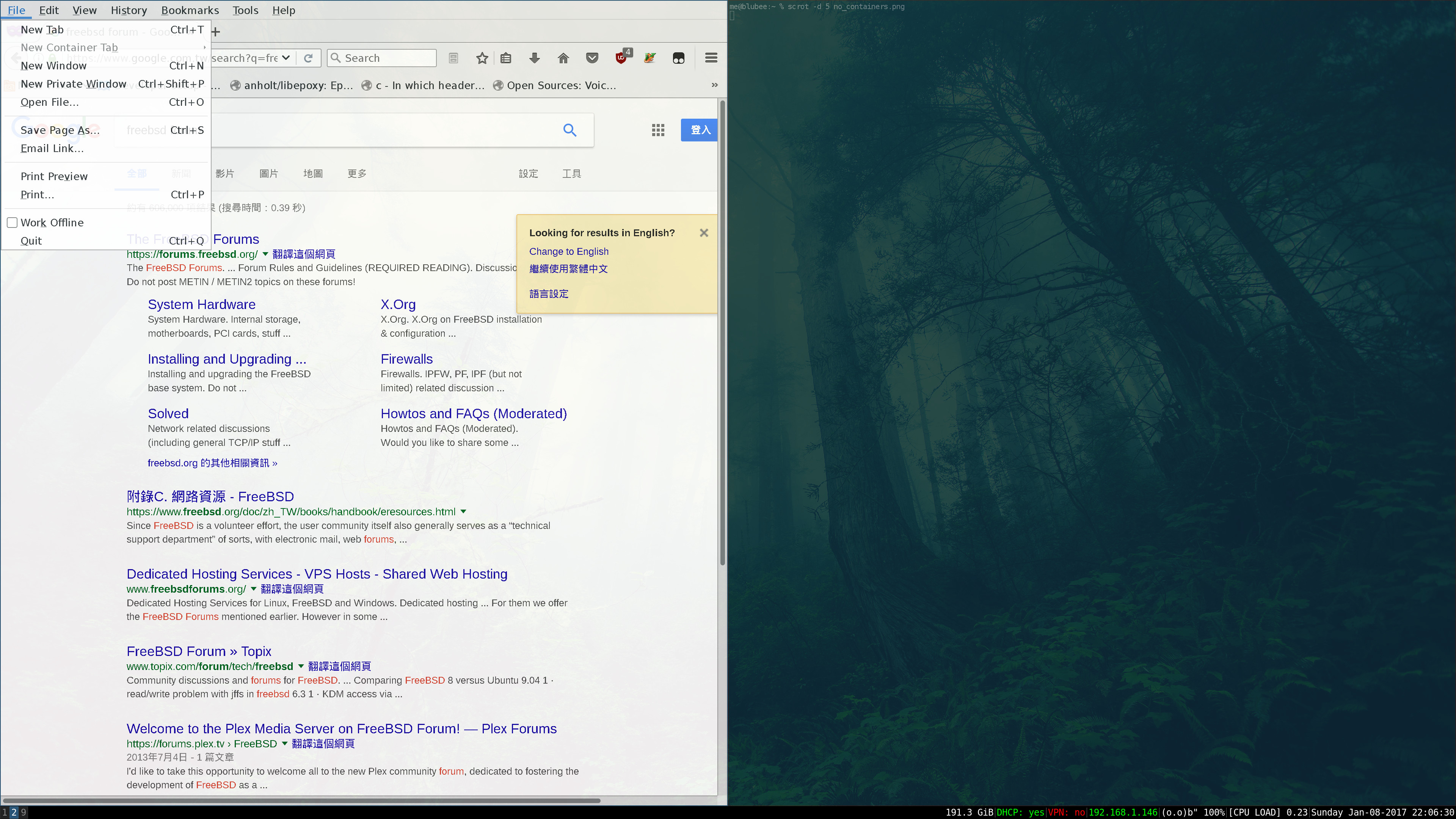
Task: Toggle the Work Offline checkbox
Action: tap(13, 223)
